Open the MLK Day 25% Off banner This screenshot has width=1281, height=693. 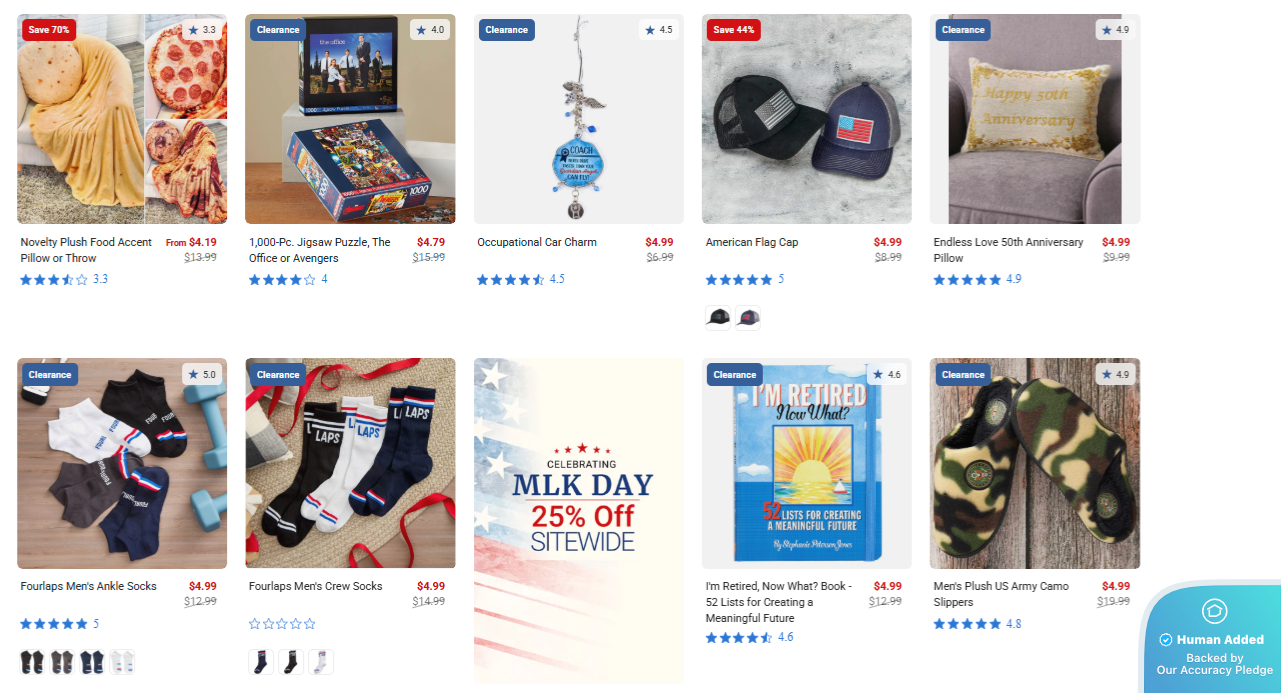(579, 521)
